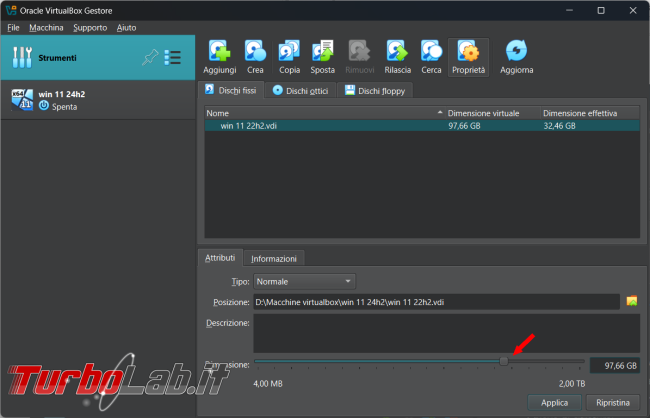Click the VirtualBox logo in title bar
The height and width of the screenshot is (418, 650).
coord(11,10)
